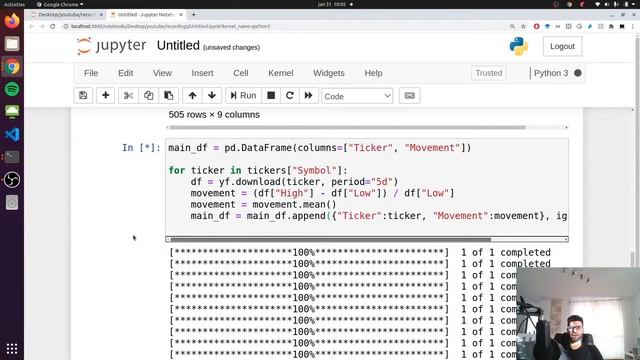This screenshot has height=360, width=640.
Task: Open Terminal from the dock
Action: click(x=12, y=157)
